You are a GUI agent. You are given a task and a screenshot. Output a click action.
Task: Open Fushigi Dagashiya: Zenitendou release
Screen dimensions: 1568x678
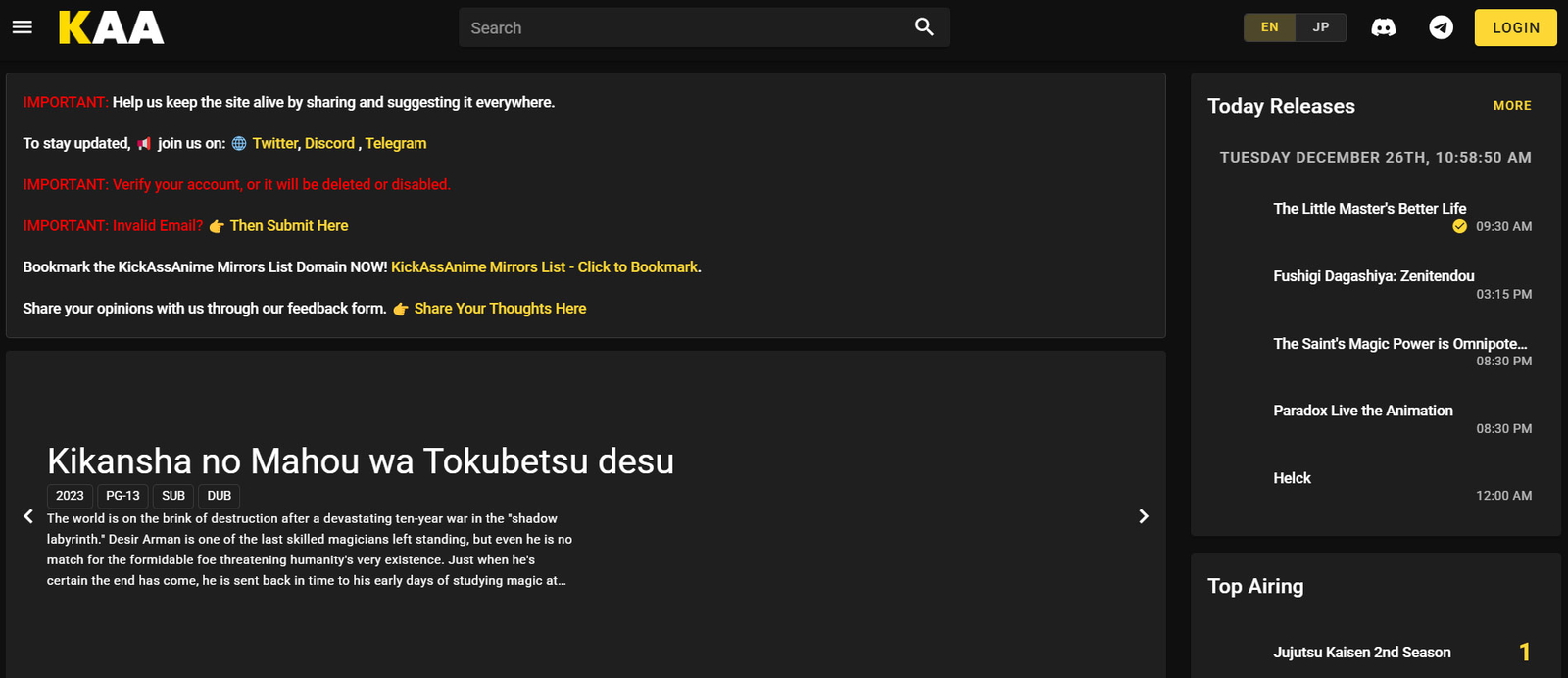(1374, 276)
